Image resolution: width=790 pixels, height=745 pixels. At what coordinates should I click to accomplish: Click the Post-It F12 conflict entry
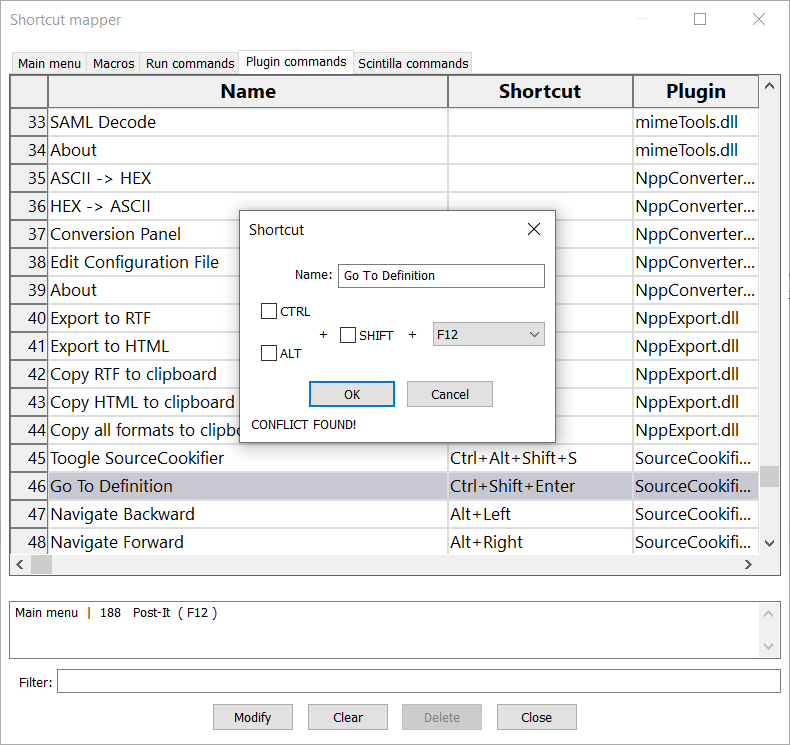coord(116,613)
